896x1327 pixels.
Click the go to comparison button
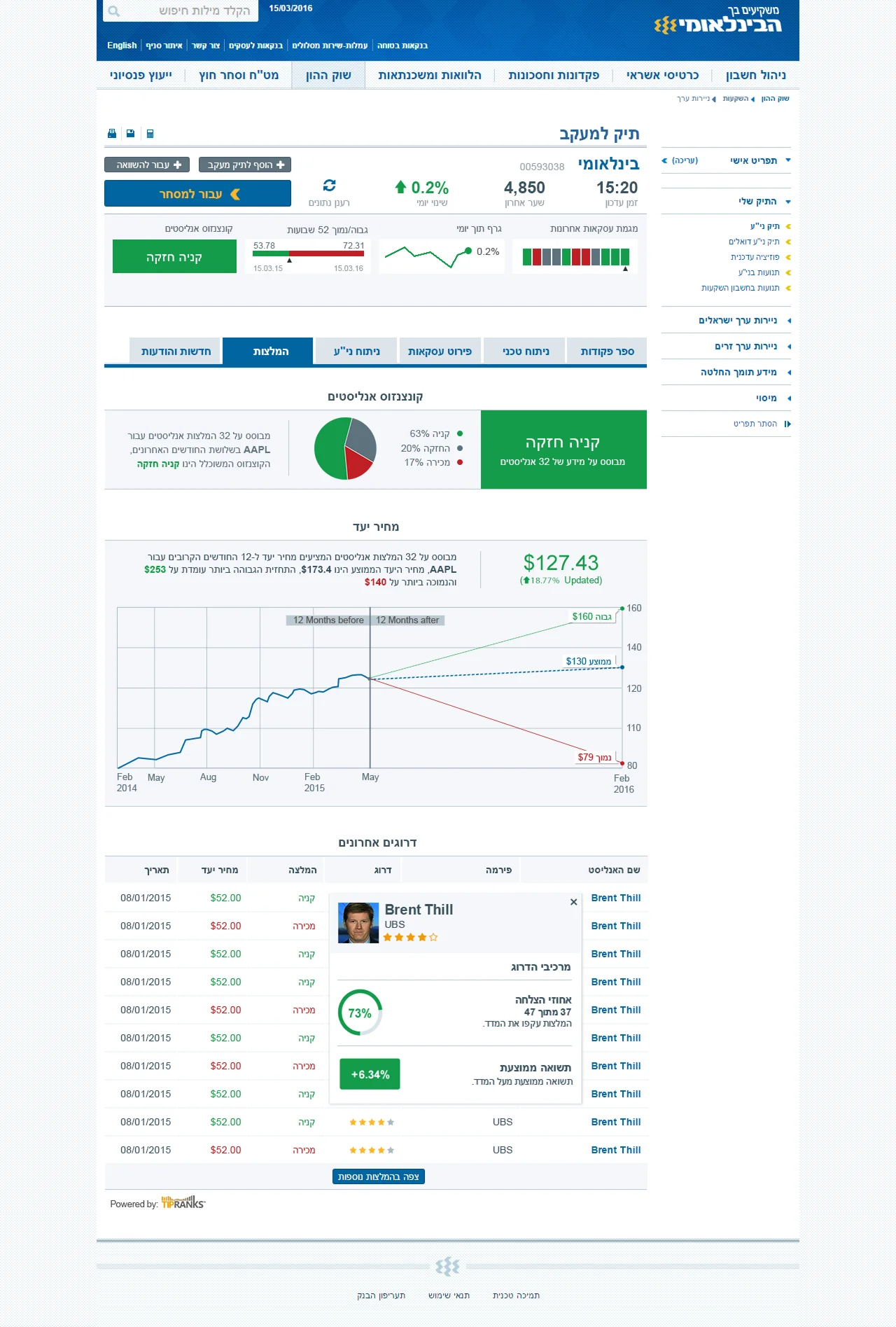coord(147,165)
